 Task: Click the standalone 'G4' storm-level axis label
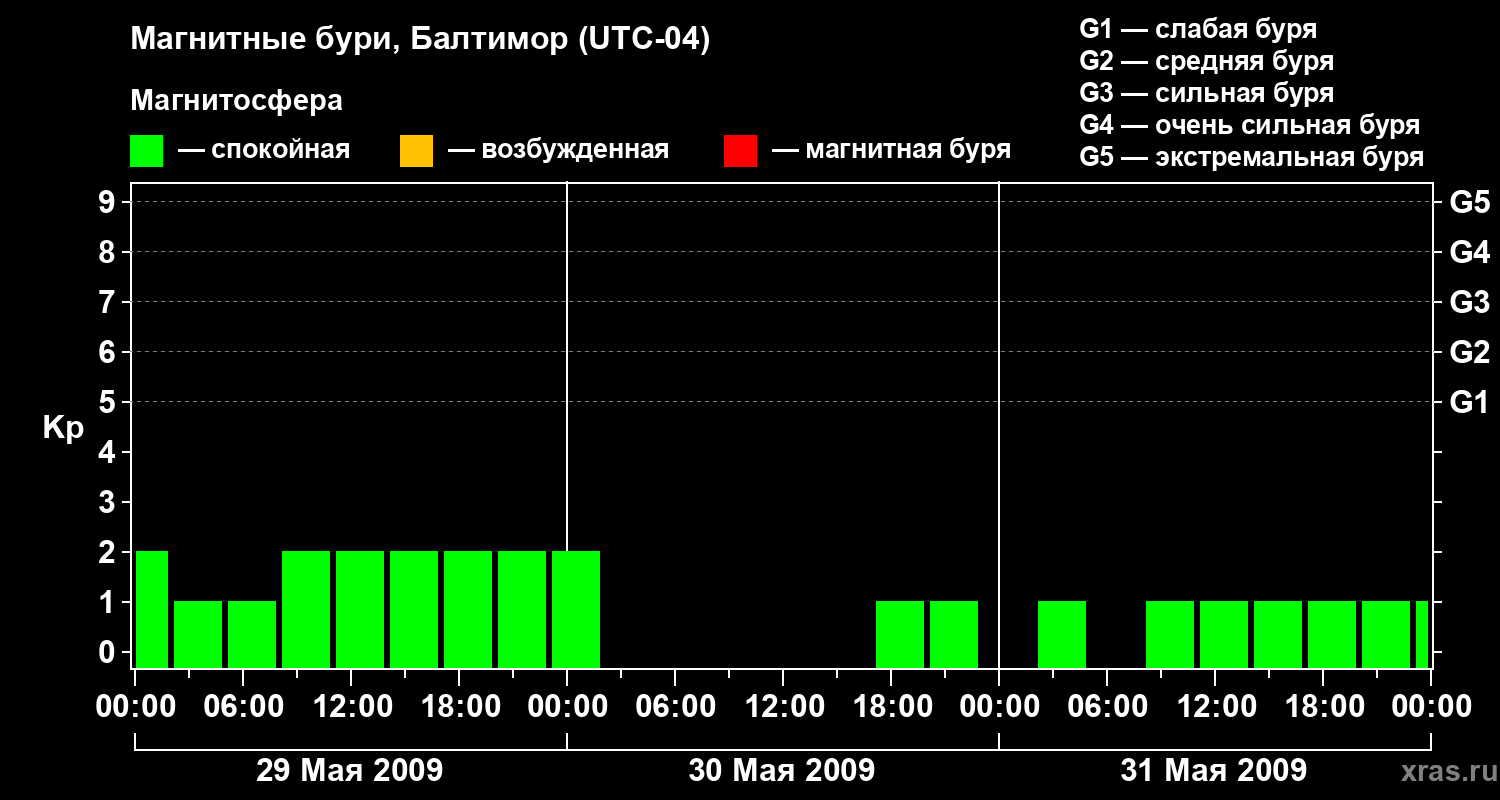1470,252
